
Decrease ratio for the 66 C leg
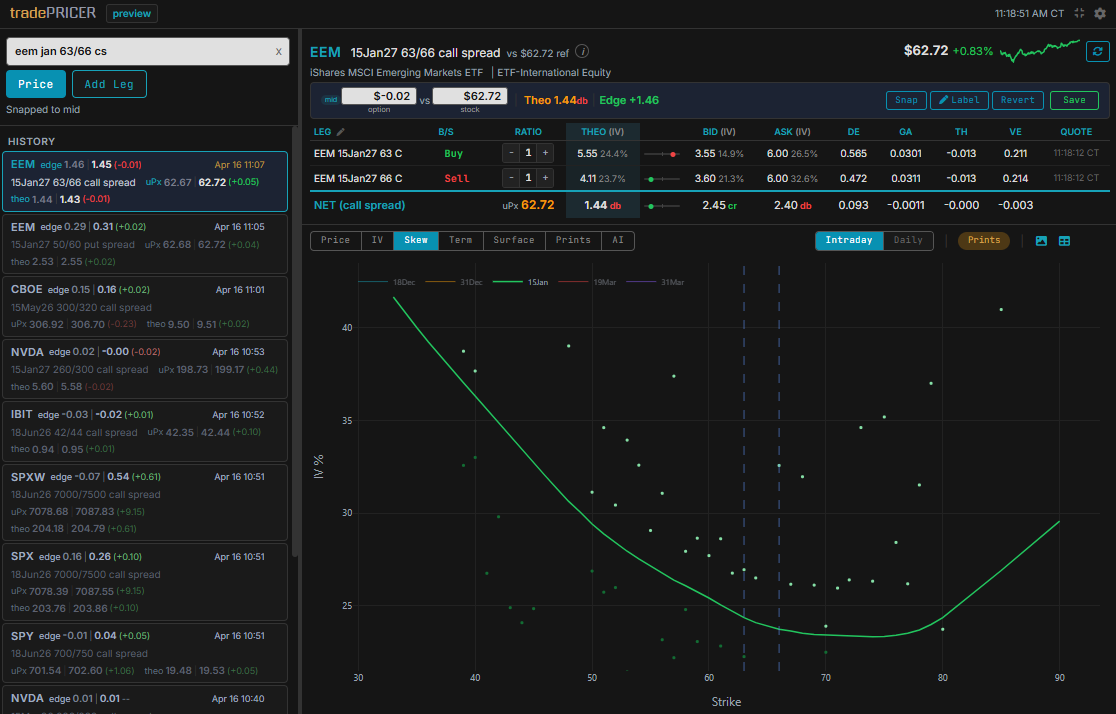pyautogui.click(x=511, y=178)
